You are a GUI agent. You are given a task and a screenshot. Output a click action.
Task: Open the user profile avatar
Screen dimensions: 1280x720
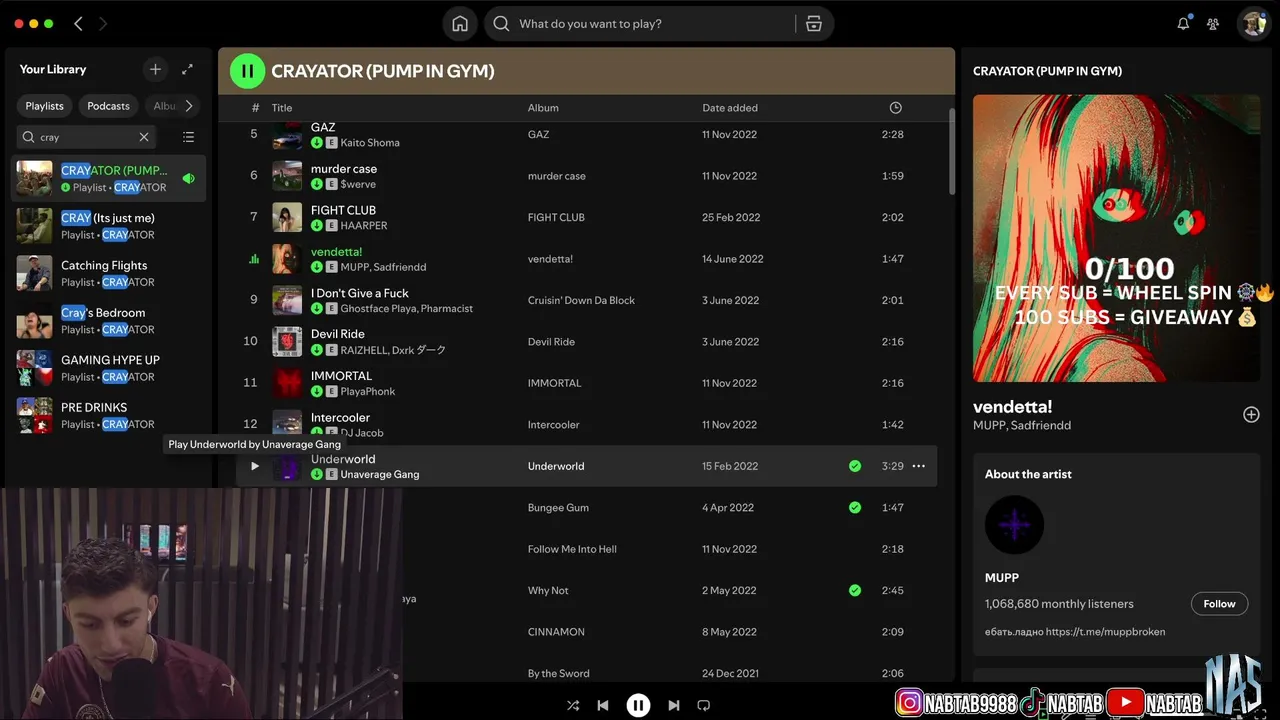(x=1253, y=24)
